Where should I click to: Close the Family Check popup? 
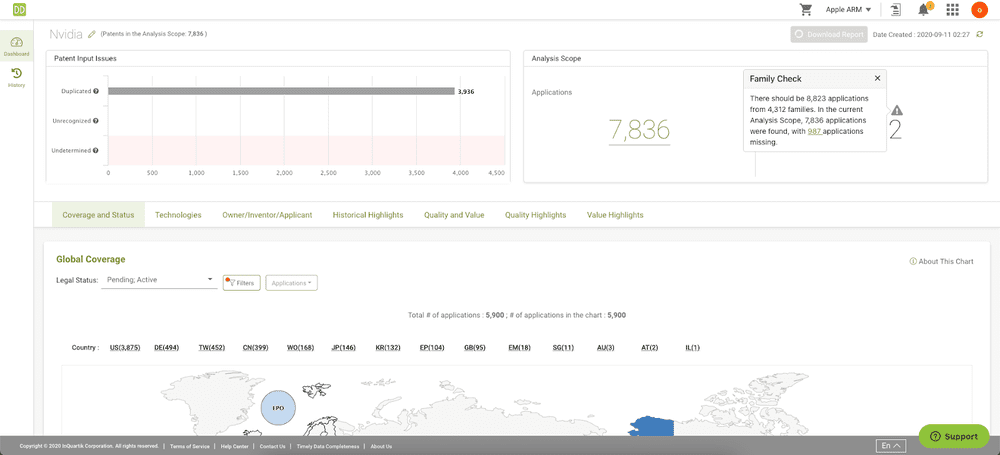[x=878, y=78]
